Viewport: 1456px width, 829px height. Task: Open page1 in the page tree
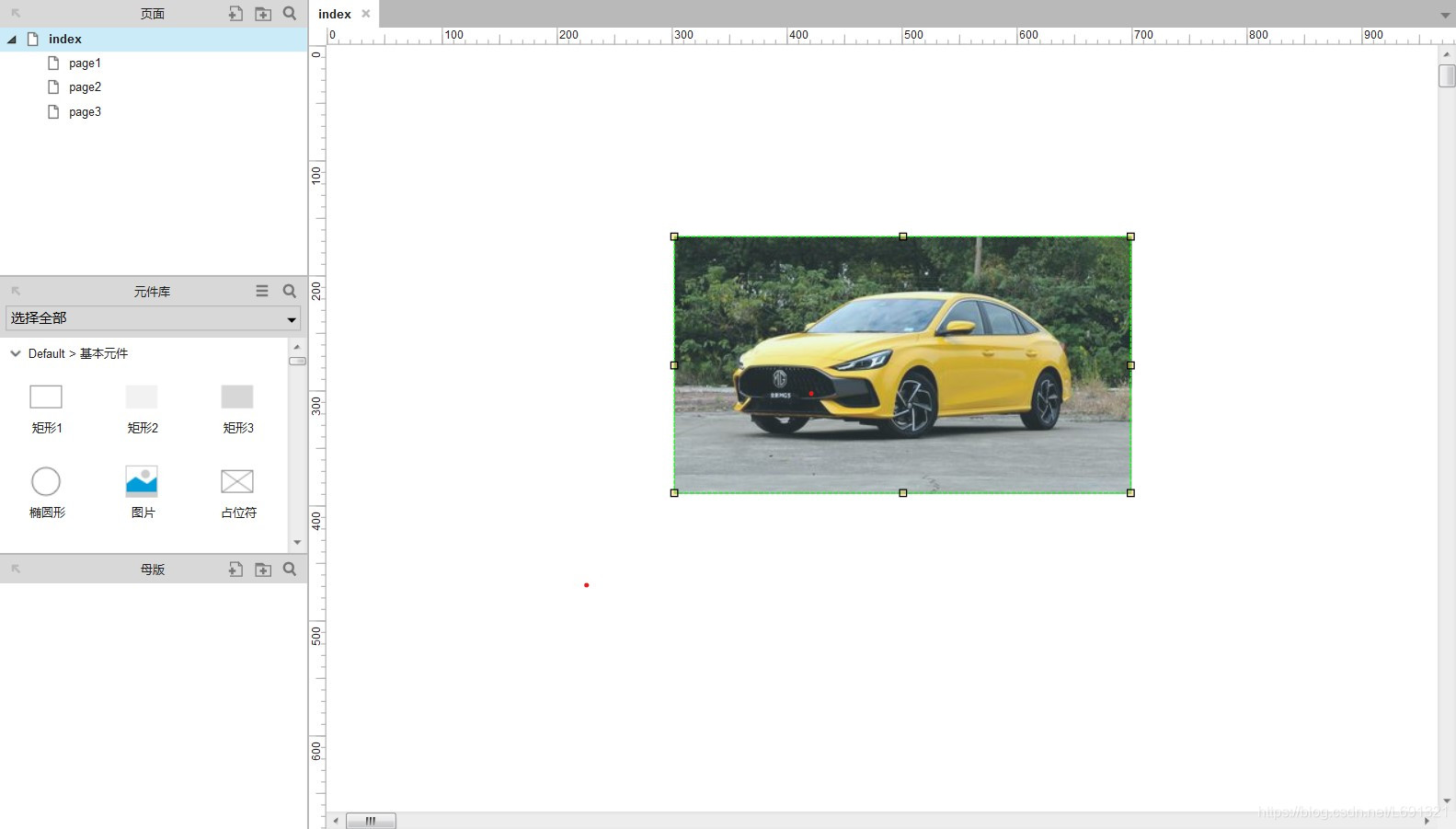tap(85, 63)
